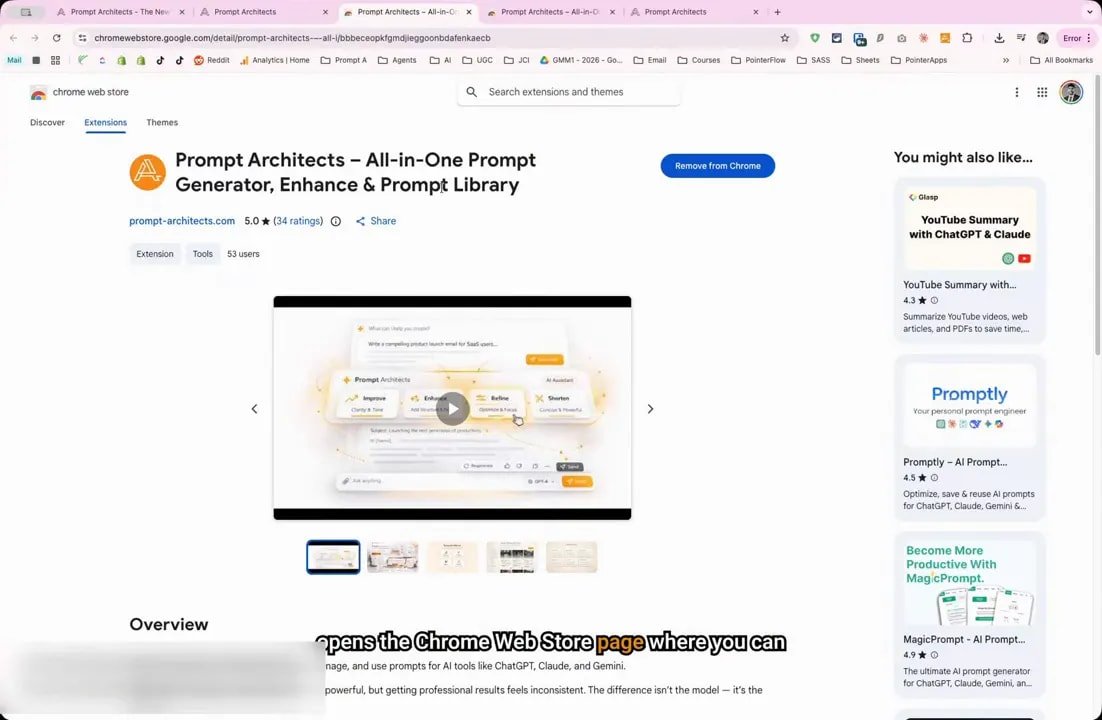Screen dimensions: 1102x720
Task: Open the Chrome downloads icon
Action: tap(999, 38)
